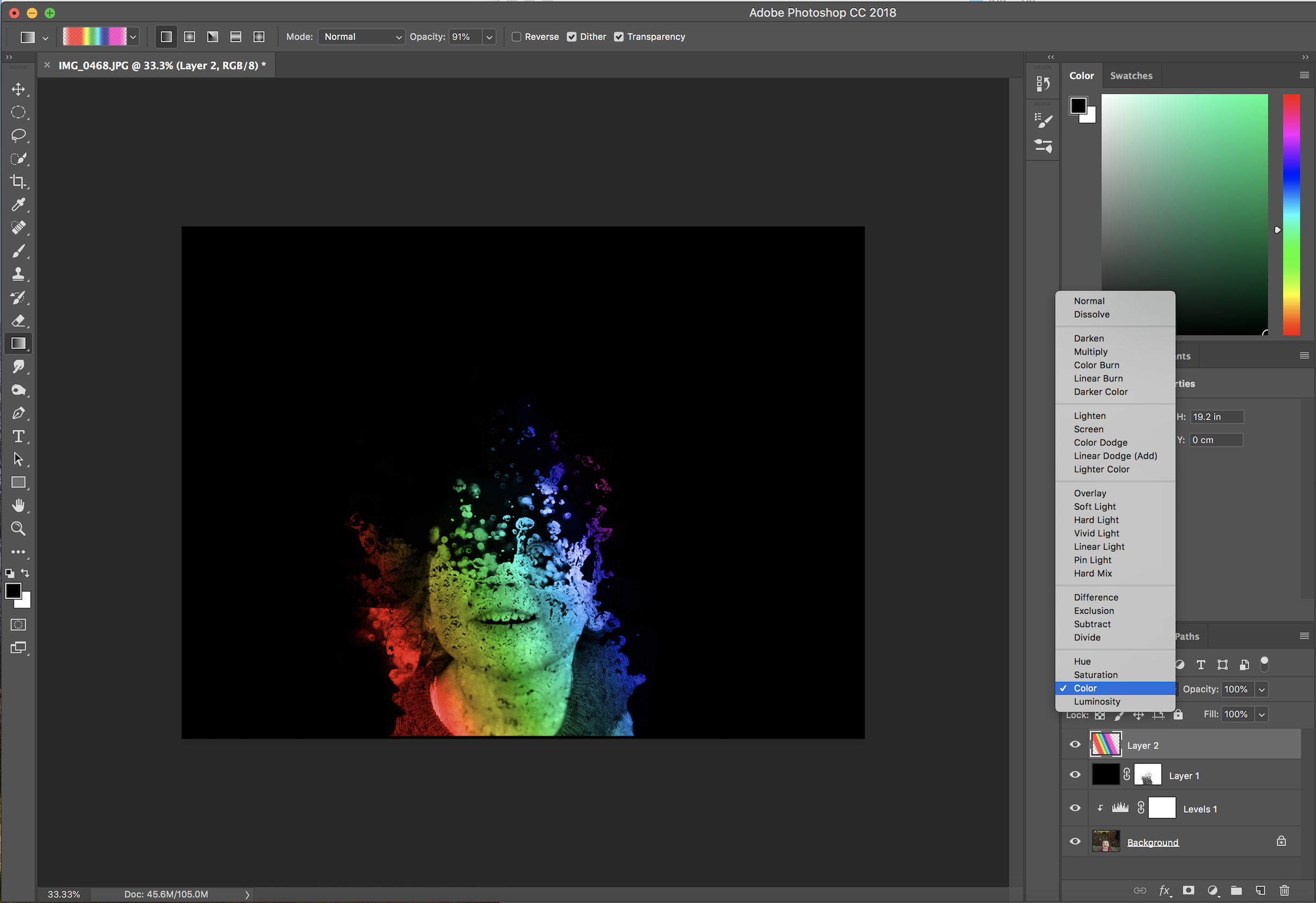
Task: Enable the Reverse checkbox
Action: (516, 37)
